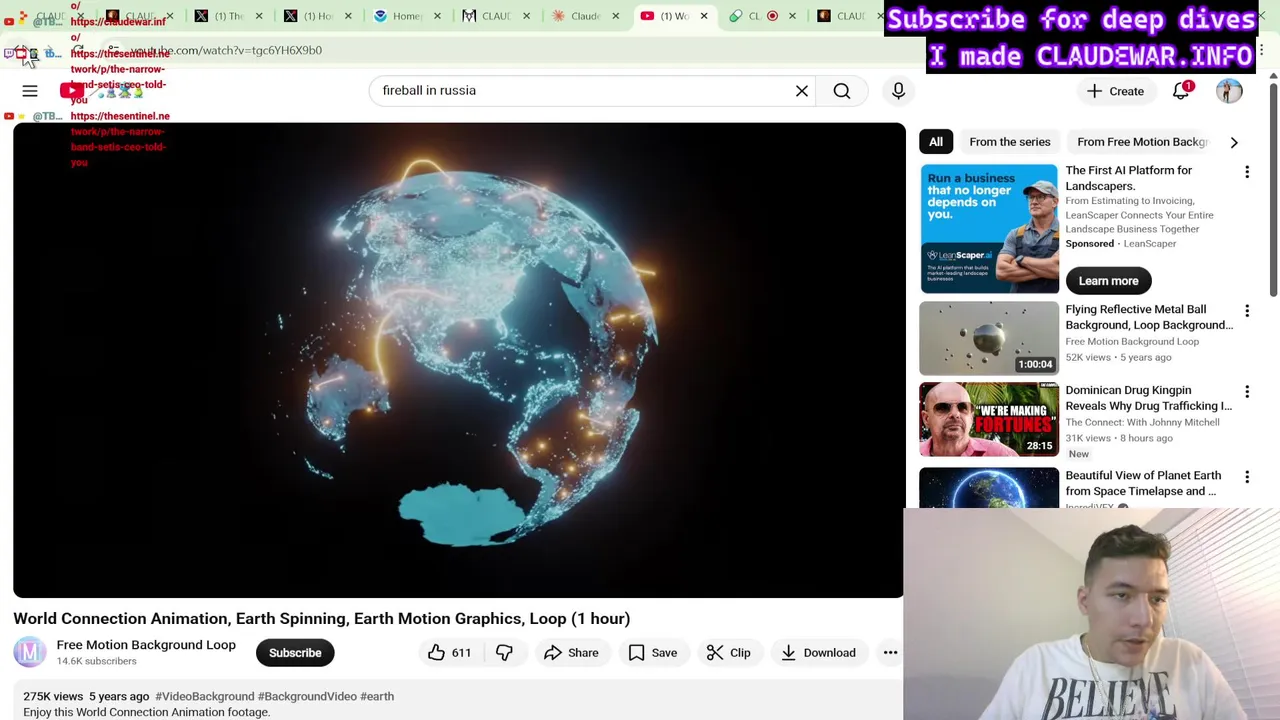The height and width of the screenshot is (720, 1280).
Task: Open the notifications bell
Action: tap(1181, 91)
